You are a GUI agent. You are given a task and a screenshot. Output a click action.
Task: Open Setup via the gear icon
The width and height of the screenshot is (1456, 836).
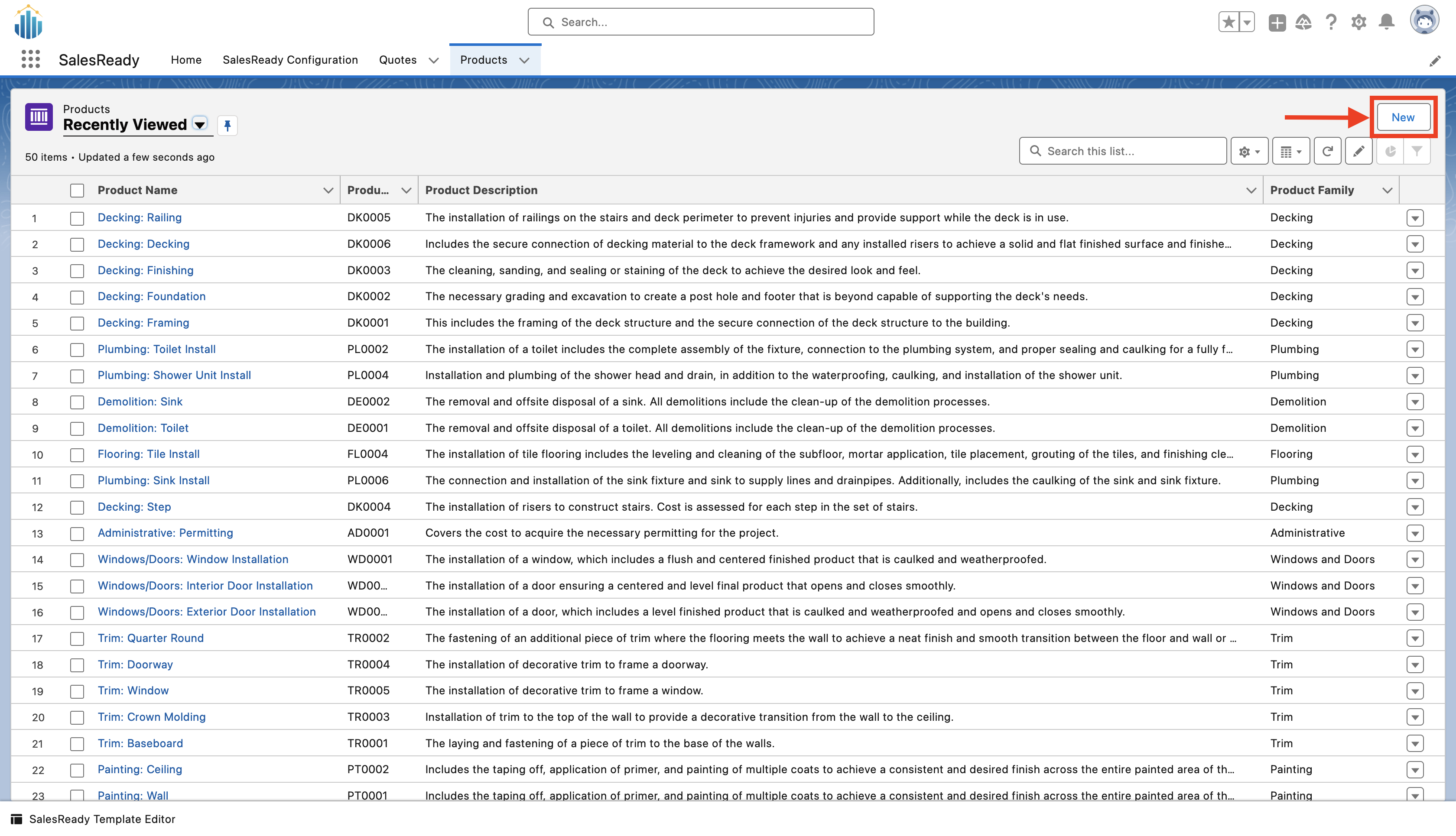click(x=1358, y=22)
